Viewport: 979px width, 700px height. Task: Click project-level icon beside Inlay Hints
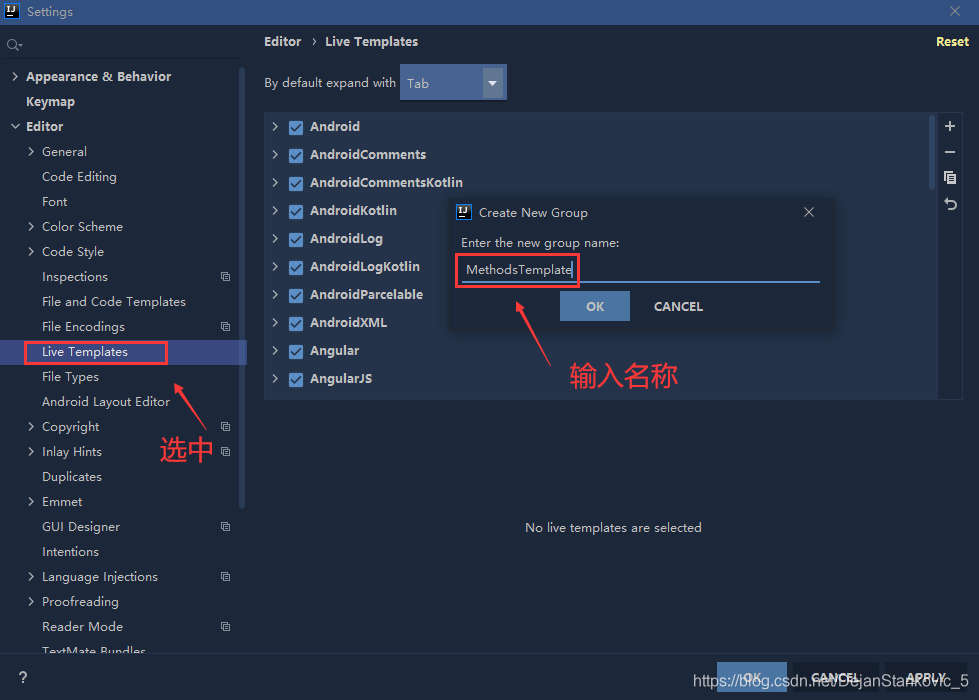225,451
